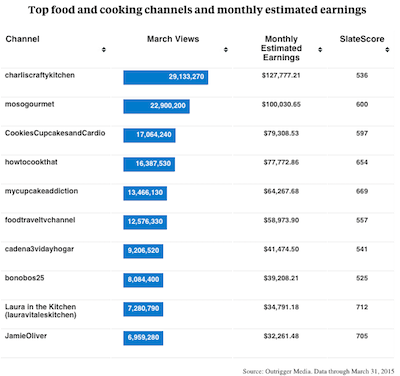Click the 17,064,240 views bar
Viewport: 400px width, 376px height.
click(149, 135)
